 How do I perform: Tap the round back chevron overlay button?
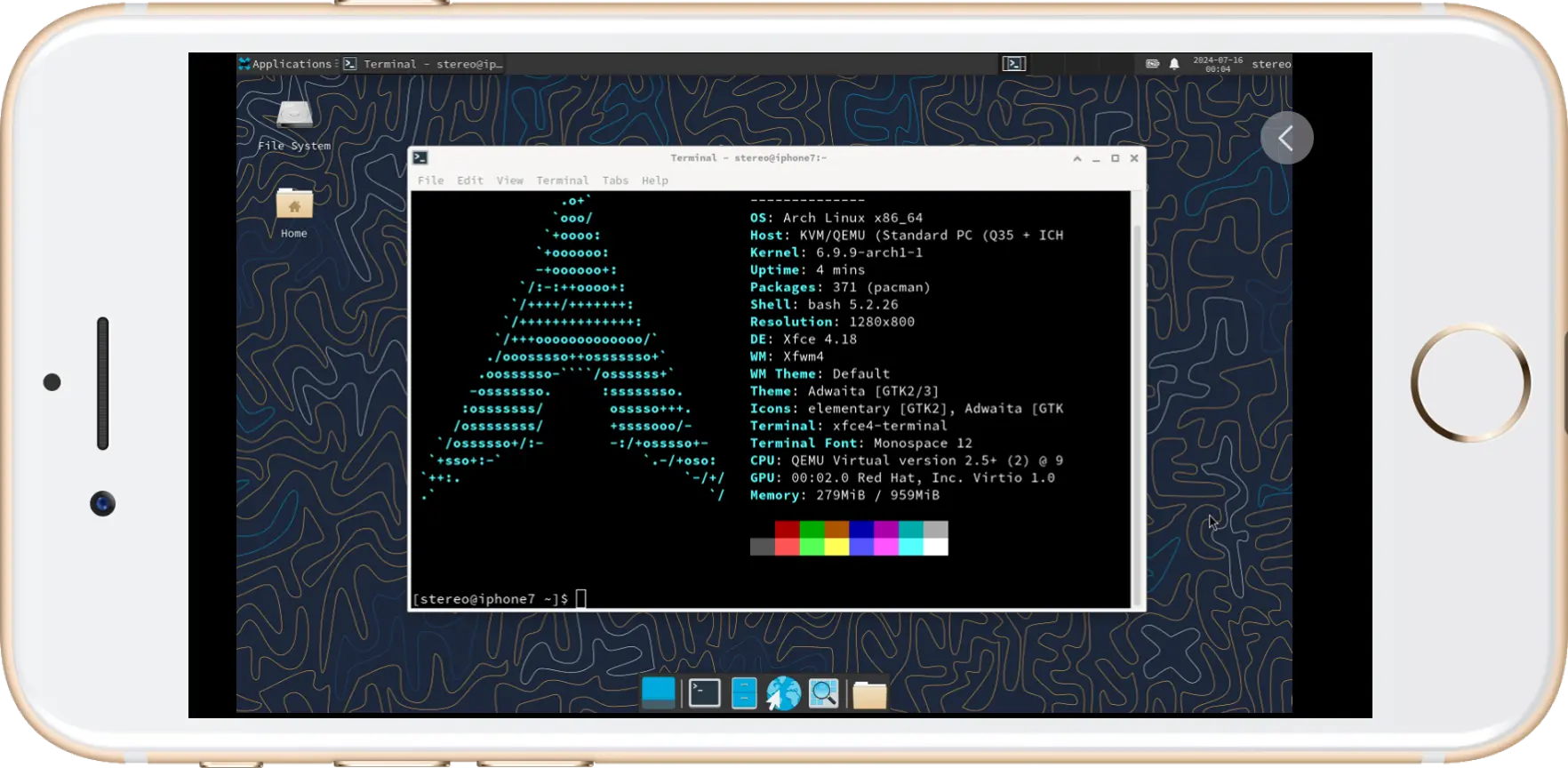(x=1286, y=138)
